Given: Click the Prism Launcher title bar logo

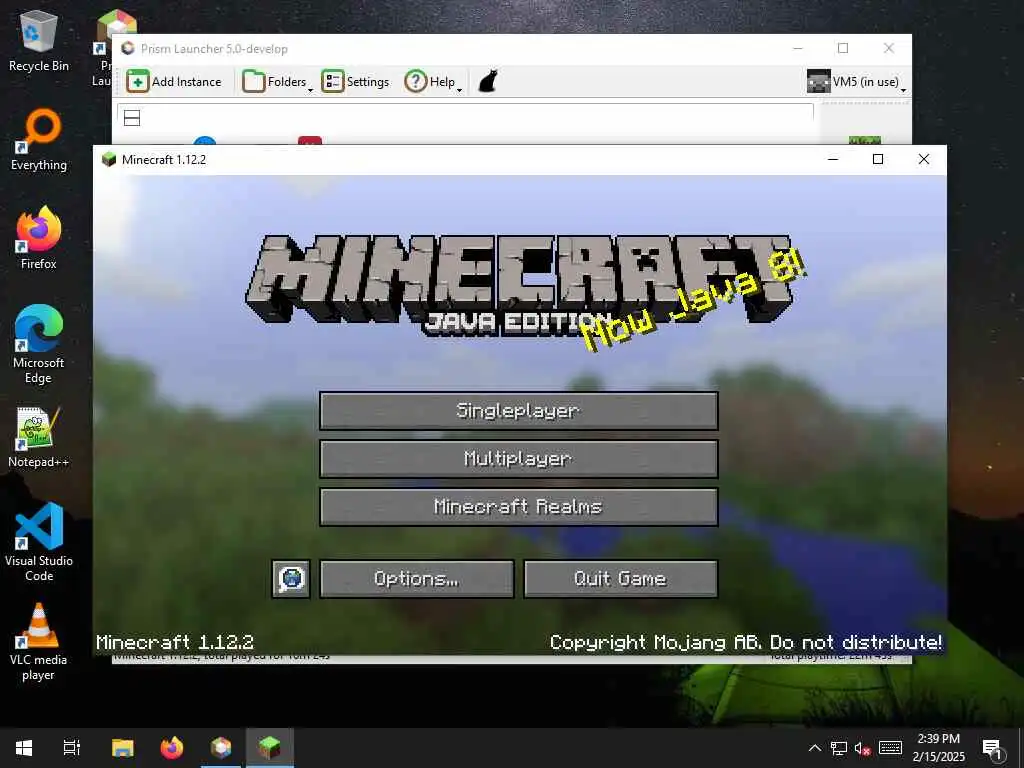Looking at the screenshot, I should [x=128, y=48].
